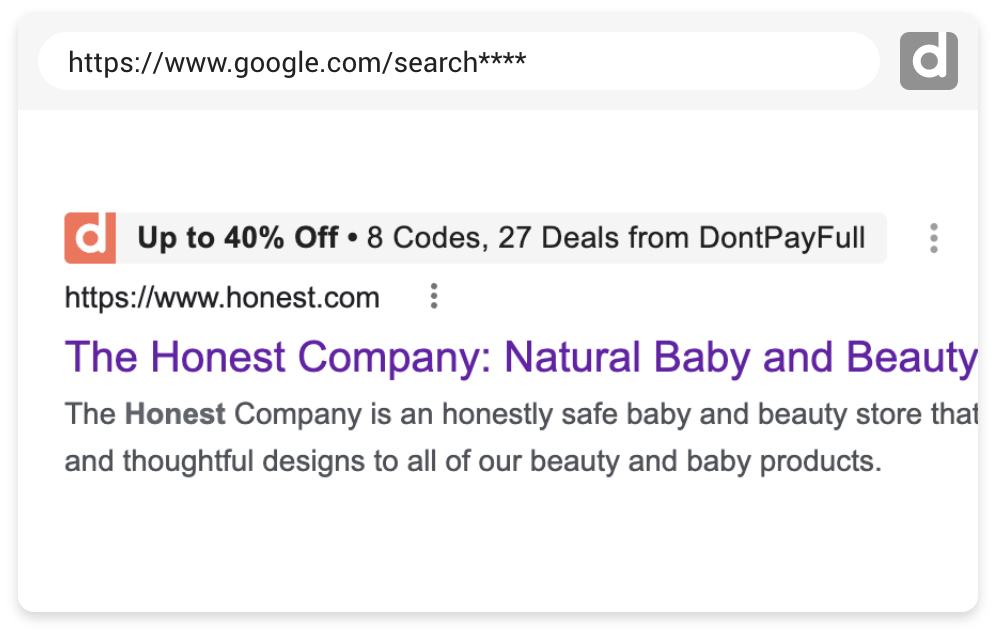Viewport: 996px width, 636px height.
Task: Click "Natural Baby and Beauty" in result title
Action: [x=740, y=357]
